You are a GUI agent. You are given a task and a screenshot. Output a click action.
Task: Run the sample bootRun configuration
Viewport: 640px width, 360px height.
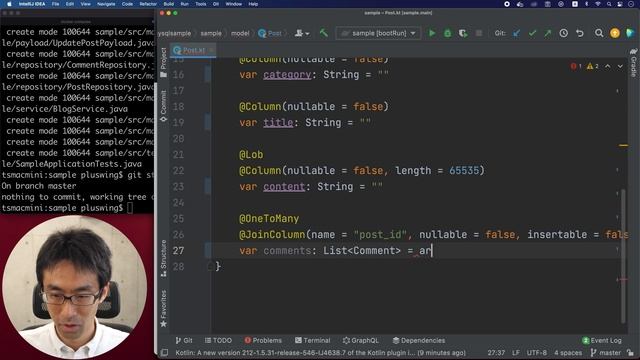tap(432, 33)
